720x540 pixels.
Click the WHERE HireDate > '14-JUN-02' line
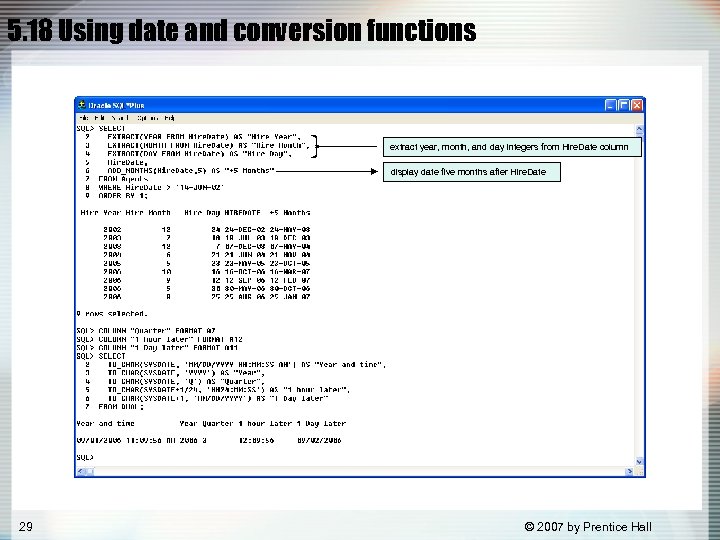point(161,187)
